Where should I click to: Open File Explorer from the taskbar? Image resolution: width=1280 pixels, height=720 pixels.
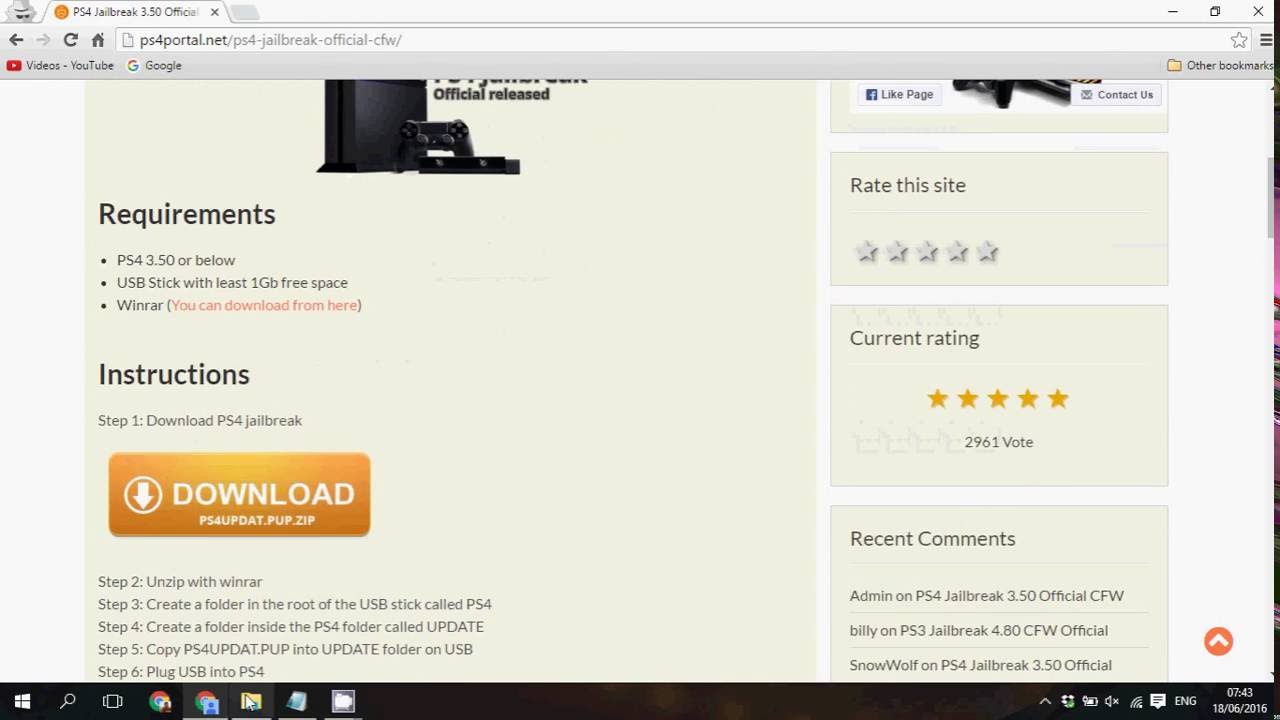click(x=251, y=701)
